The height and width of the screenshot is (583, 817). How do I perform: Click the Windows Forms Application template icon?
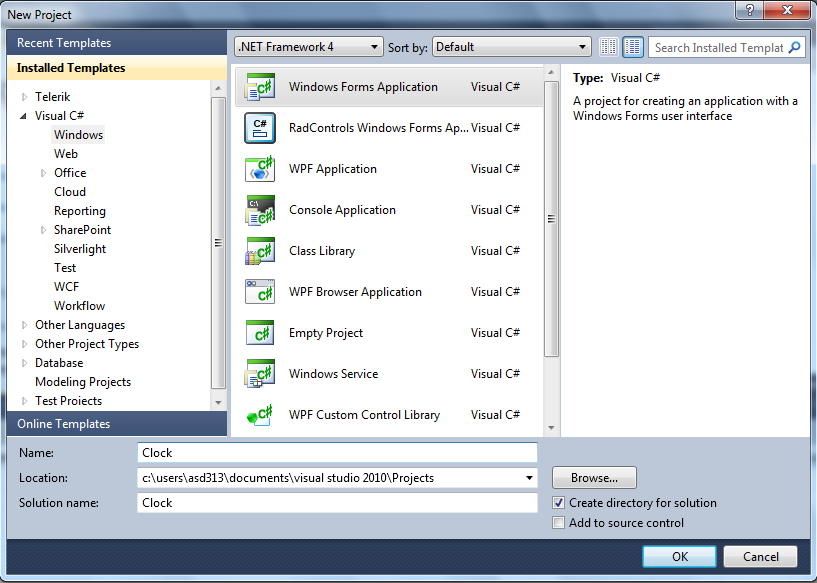pyautogui.click(x=259, y=87)
